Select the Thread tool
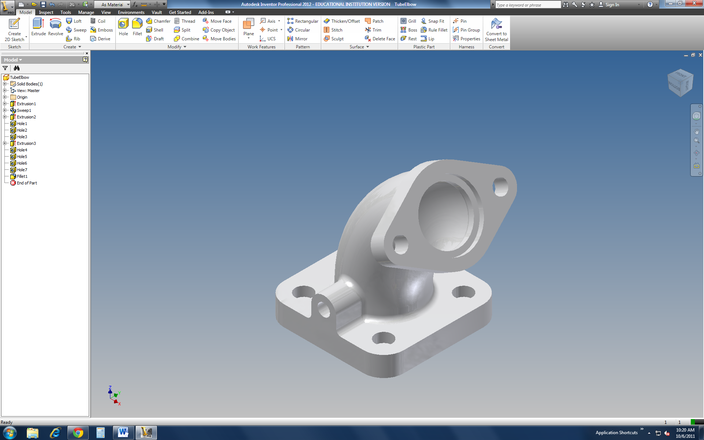This screenshot has width=704, height=440. tap(185, 21)
